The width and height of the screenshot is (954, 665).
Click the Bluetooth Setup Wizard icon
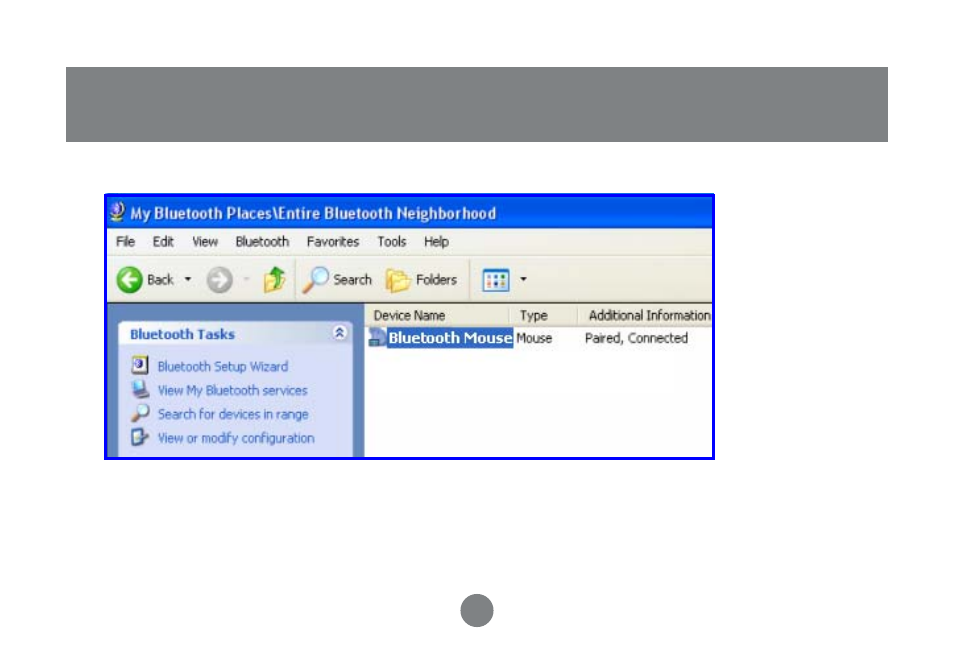139,365
